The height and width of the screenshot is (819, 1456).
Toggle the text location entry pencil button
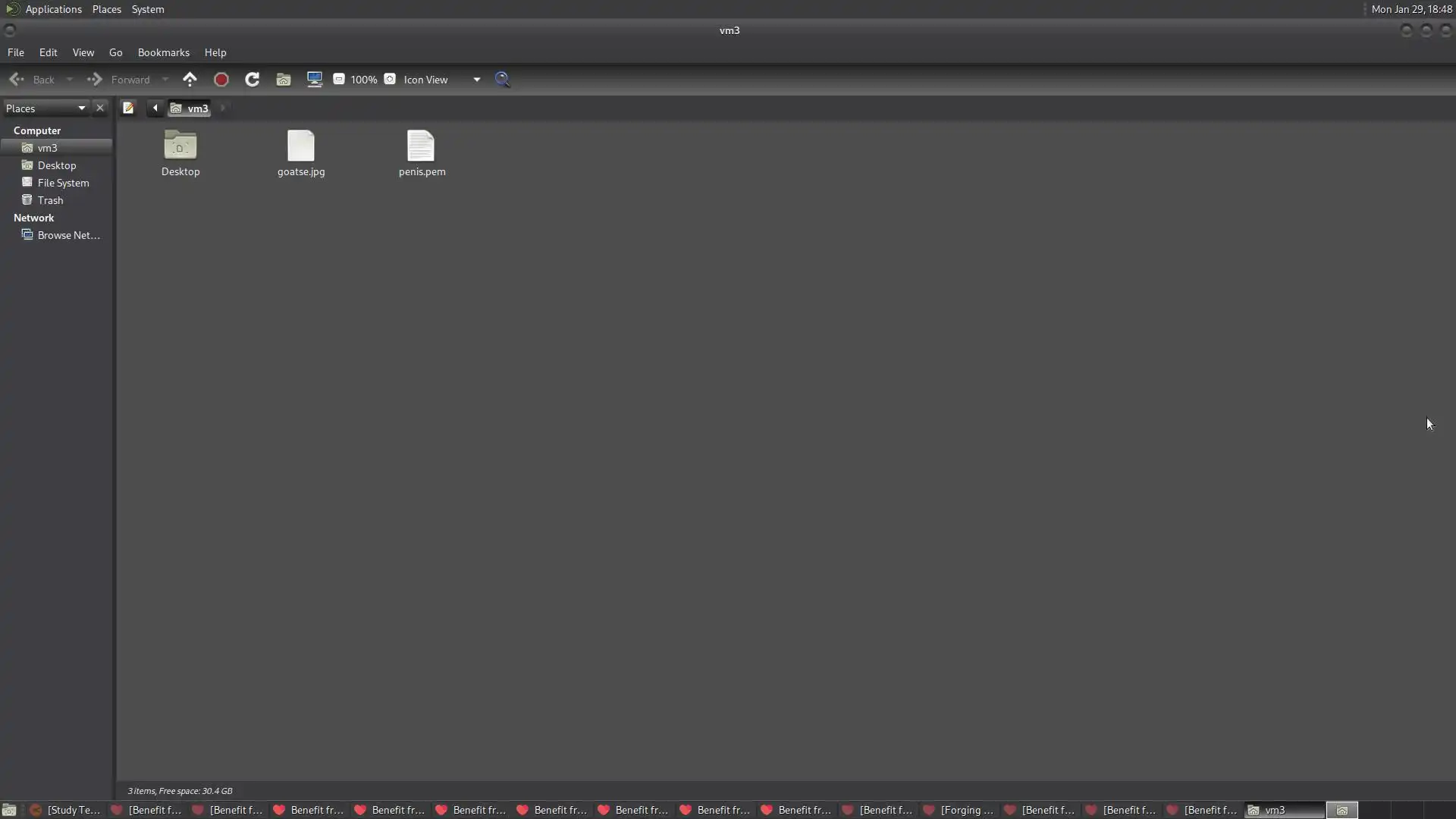(128, 108)
